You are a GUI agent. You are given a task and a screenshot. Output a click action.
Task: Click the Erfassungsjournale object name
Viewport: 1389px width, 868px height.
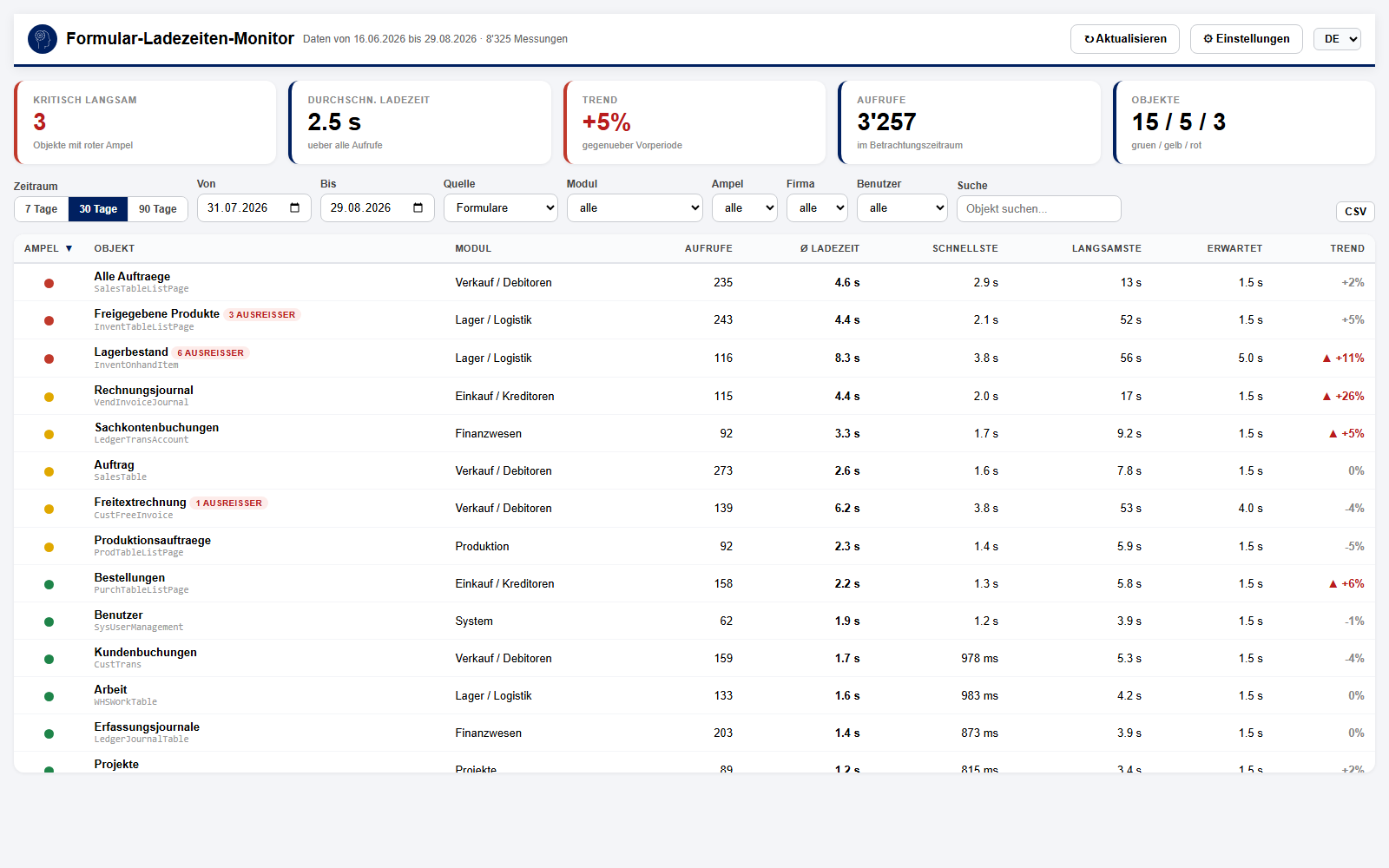tap(147, 727)
